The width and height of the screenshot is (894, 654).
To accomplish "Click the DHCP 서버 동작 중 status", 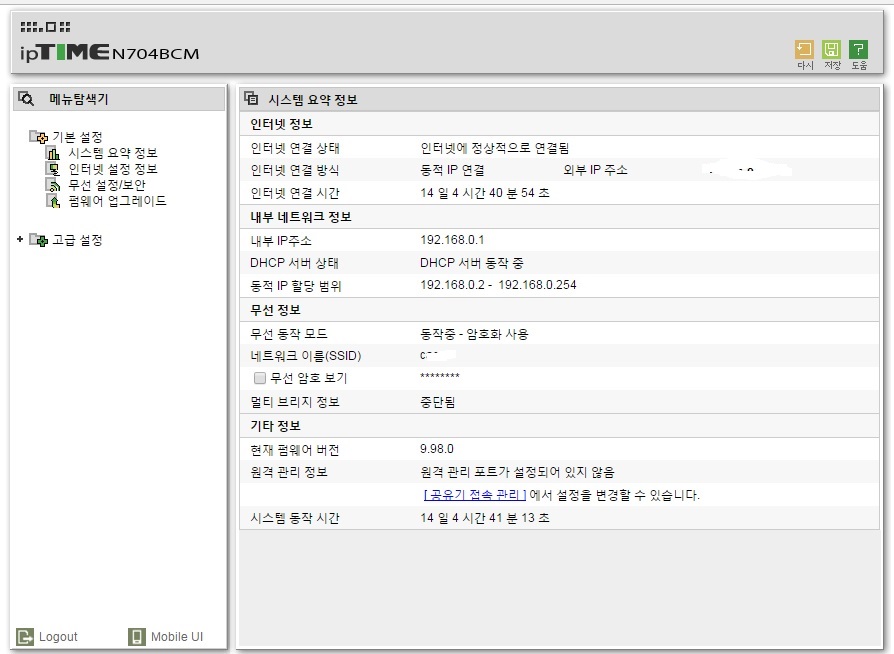I will 472,263.
